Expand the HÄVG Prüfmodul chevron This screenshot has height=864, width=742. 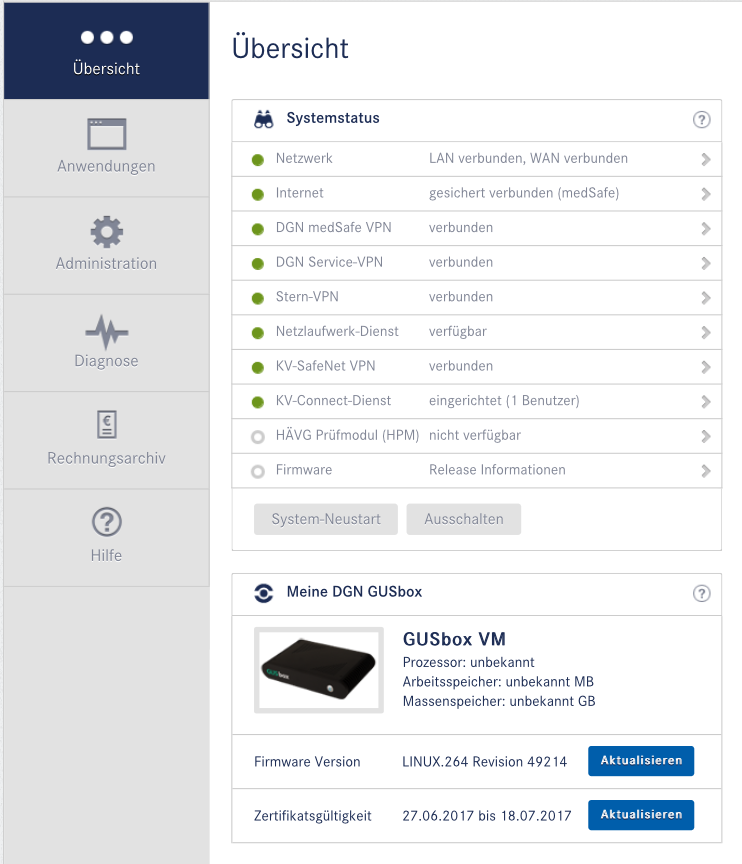point(706,436)
